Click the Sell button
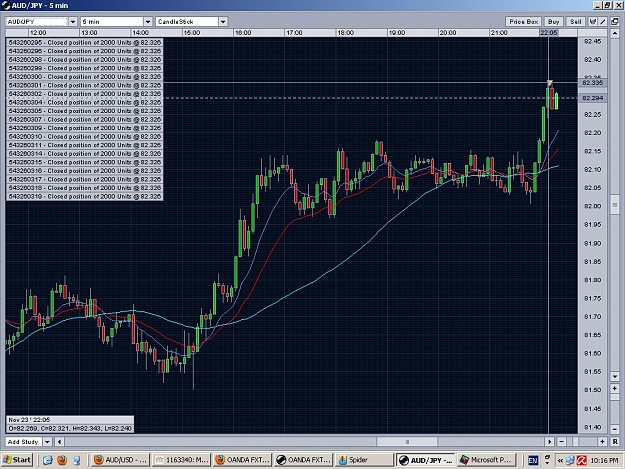The width and height of the screenshot is (625, 469). [x=576, y=22]
